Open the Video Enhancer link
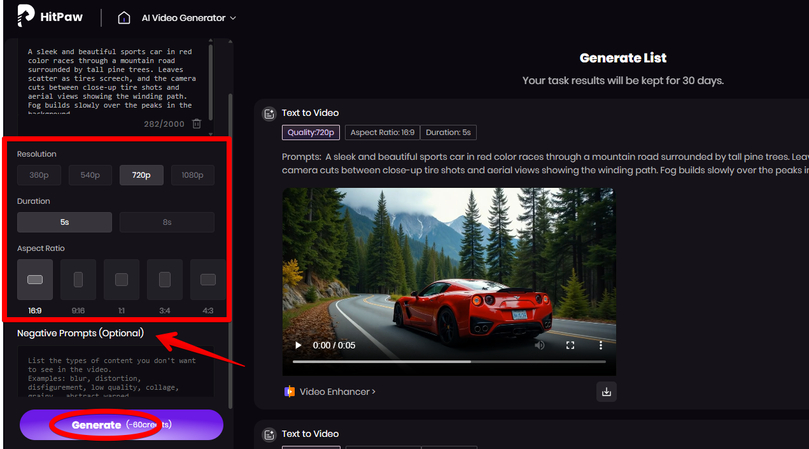This screenshot has width=809, height=449. [337, 392]
